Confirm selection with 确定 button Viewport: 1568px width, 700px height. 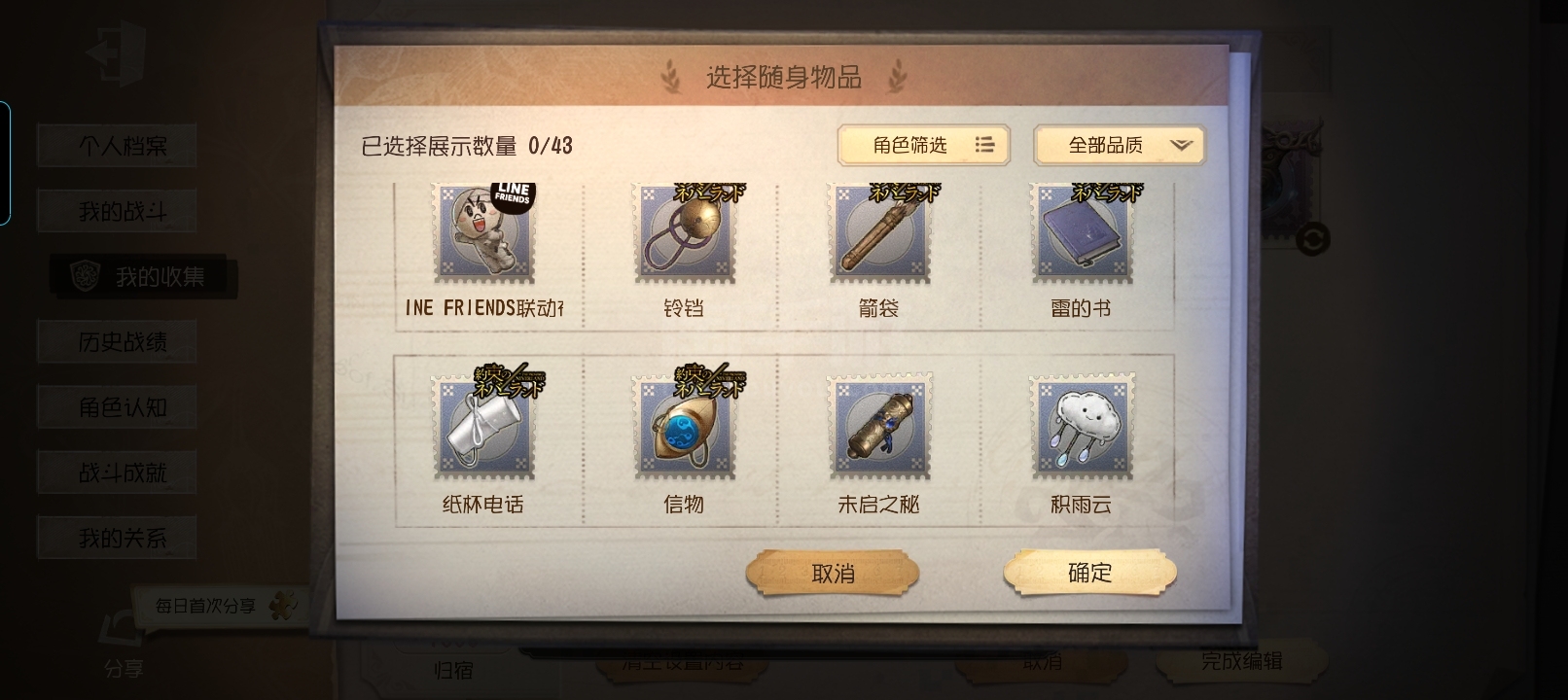[x=1090, y=573]
